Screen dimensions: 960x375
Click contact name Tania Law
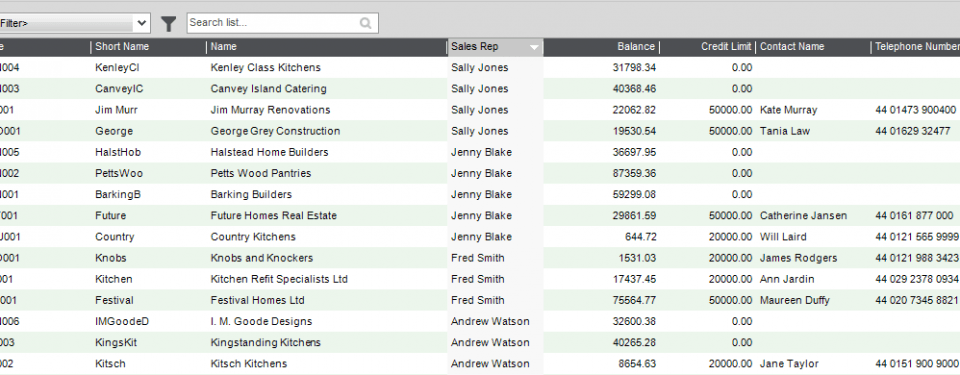785,131
